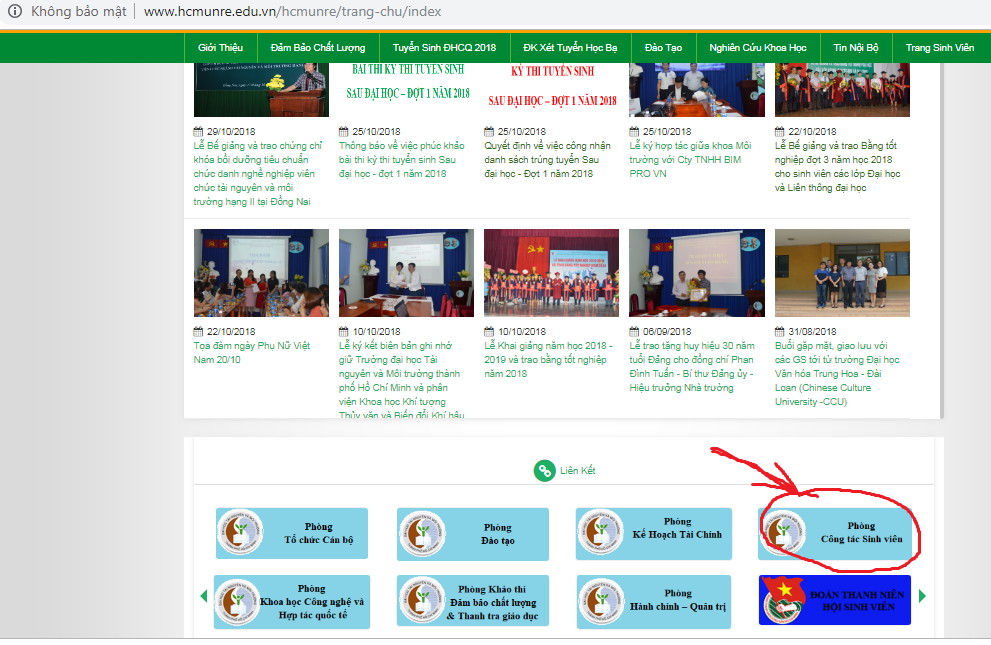Click the green Liên Kết link icon
Screen dimensions: 991x645
pos(544,470)
